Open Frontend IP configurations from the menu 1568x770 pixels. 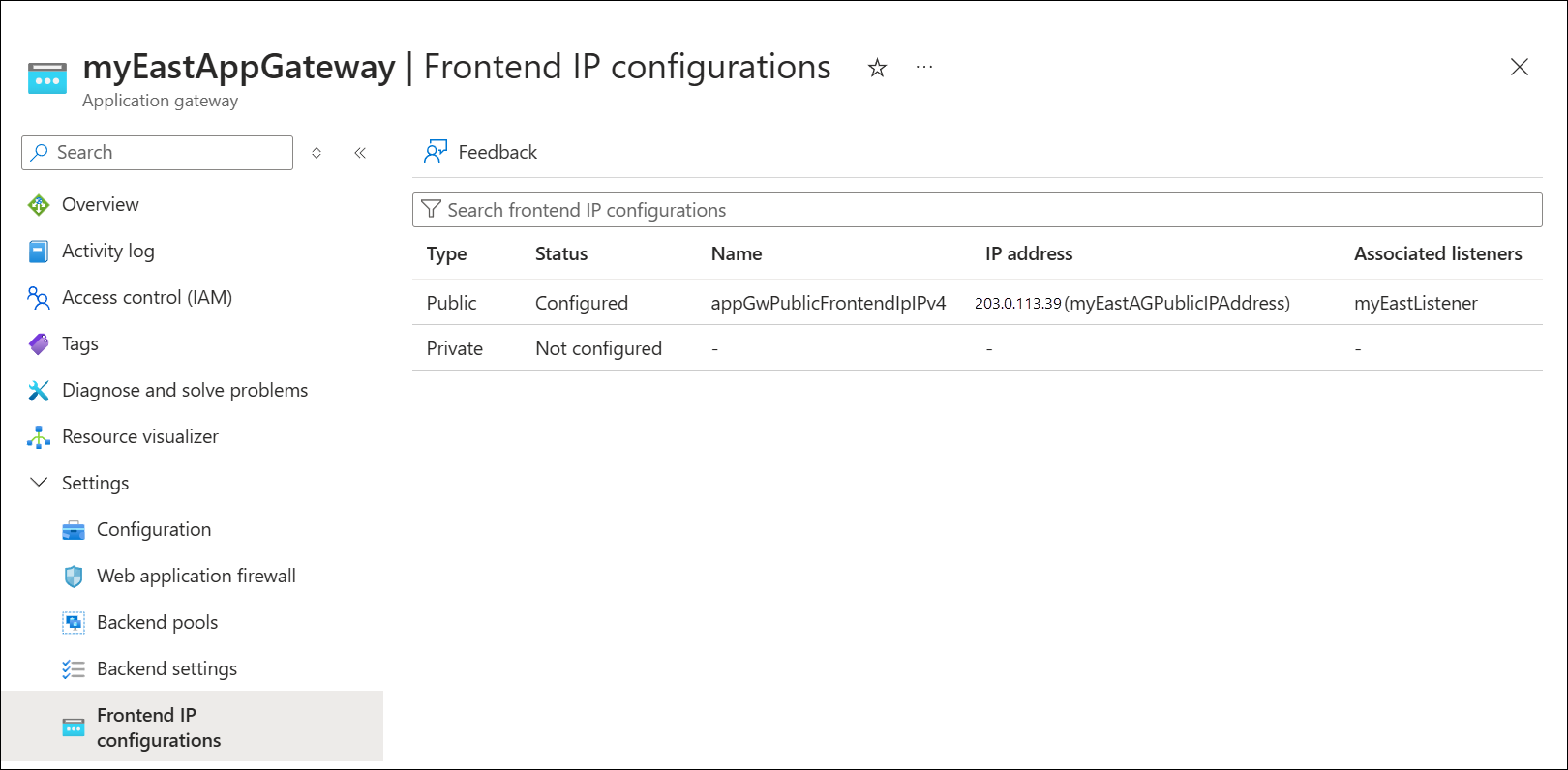click(160, 726)
